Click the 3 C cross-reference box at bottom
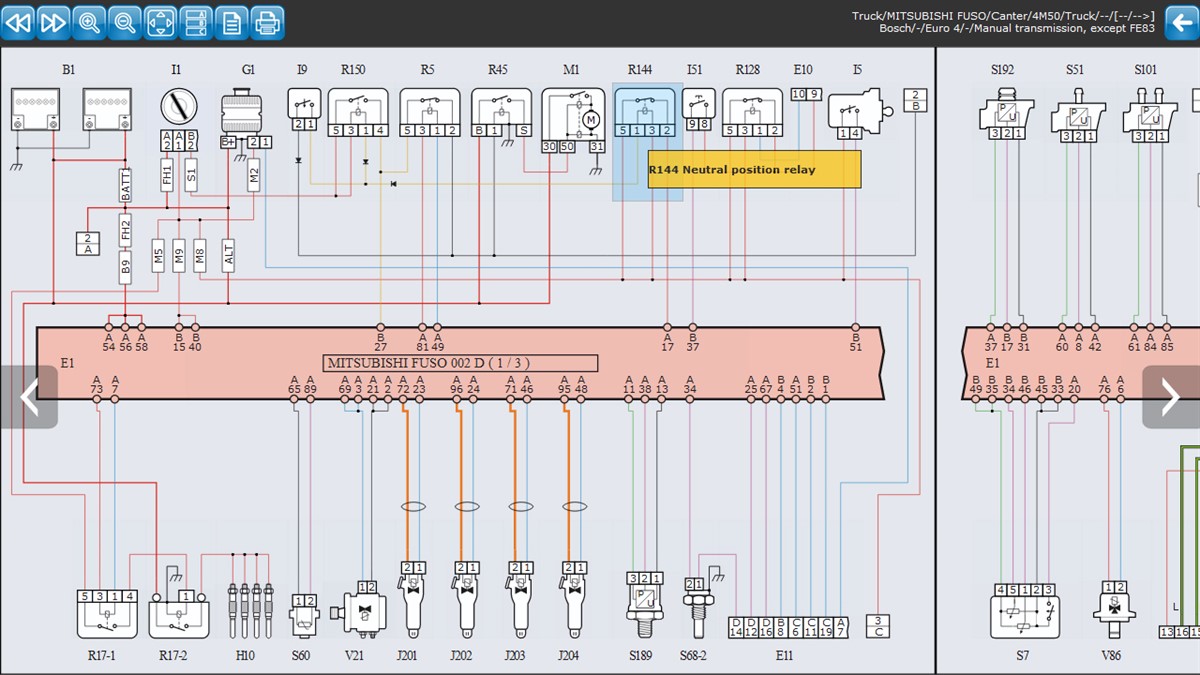 point(877,626)
